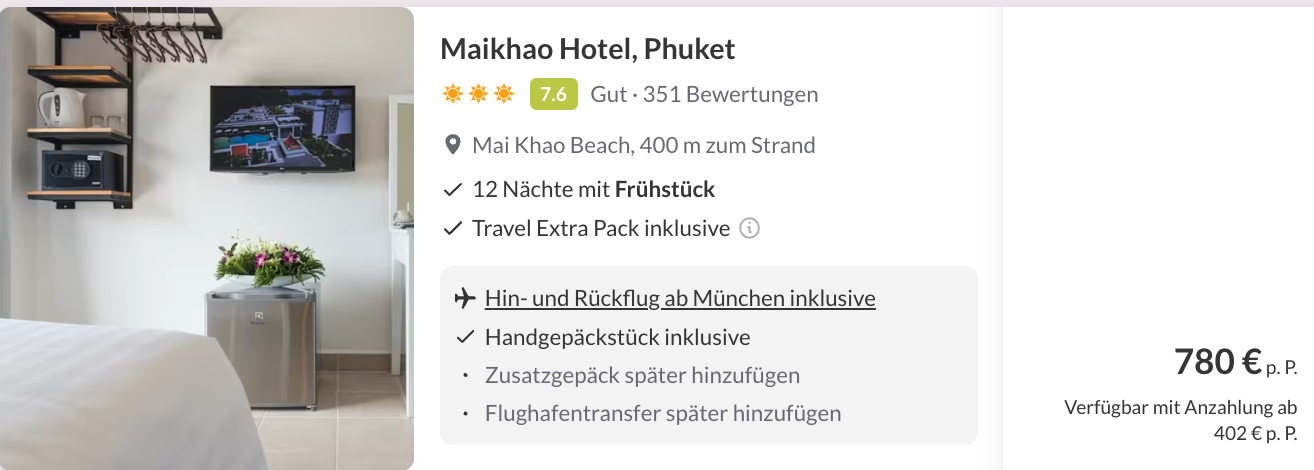The image size is (1314, 470).
Task: Click the info icon beside Travel Extra Pack
Action: tap(749, 228)
